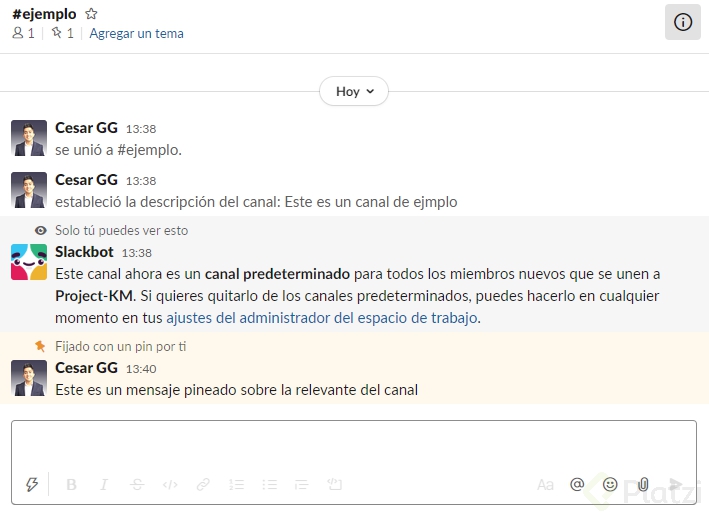Open Cesar GG avatar on description message
The image size is (709, 517).
pyautogui.click(x=29, y=190)
